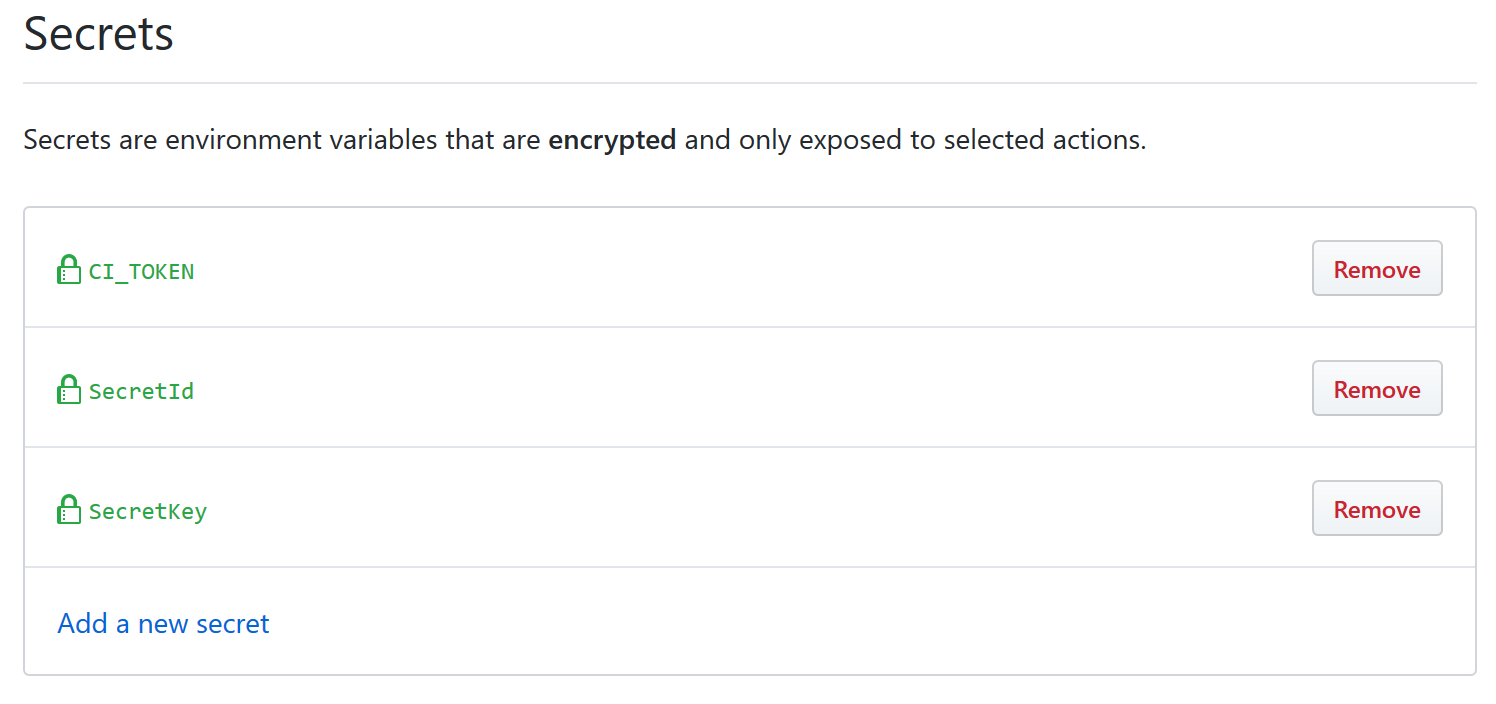Click the lock icon beside CI_TOKEN
The height and width of the screenshot is (704, 1496).
(68, 270)
